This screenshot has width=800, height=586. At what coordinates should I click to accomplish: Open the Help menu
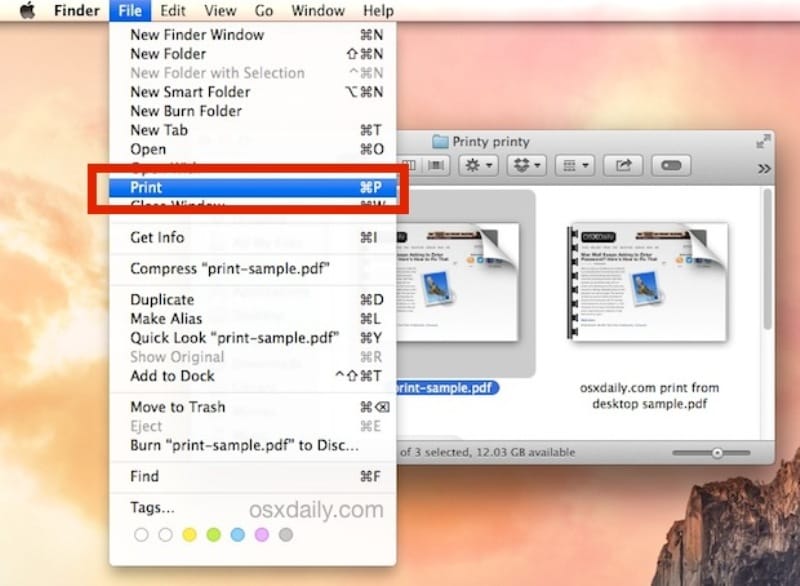click(x=378, y=10)
